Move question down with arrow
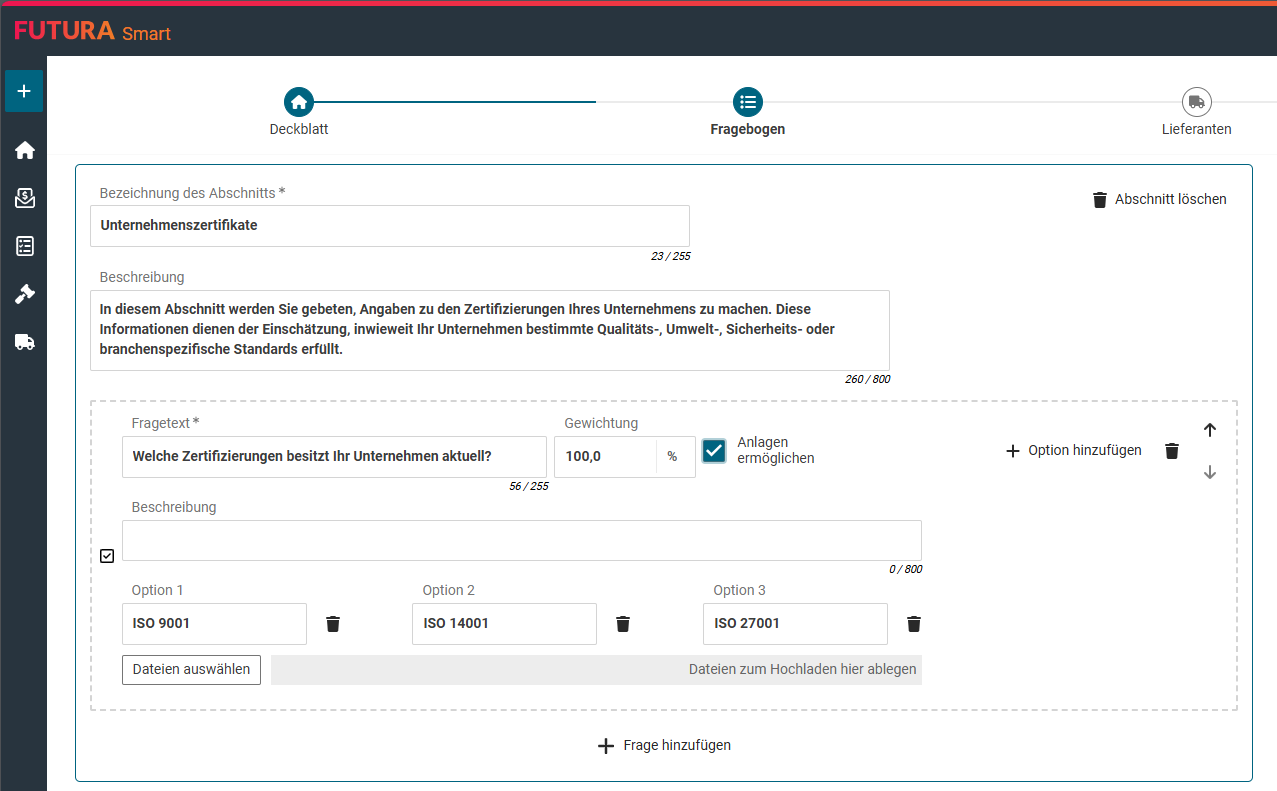The height and width of the screenshot is (791, 1277). (1210, 472)
